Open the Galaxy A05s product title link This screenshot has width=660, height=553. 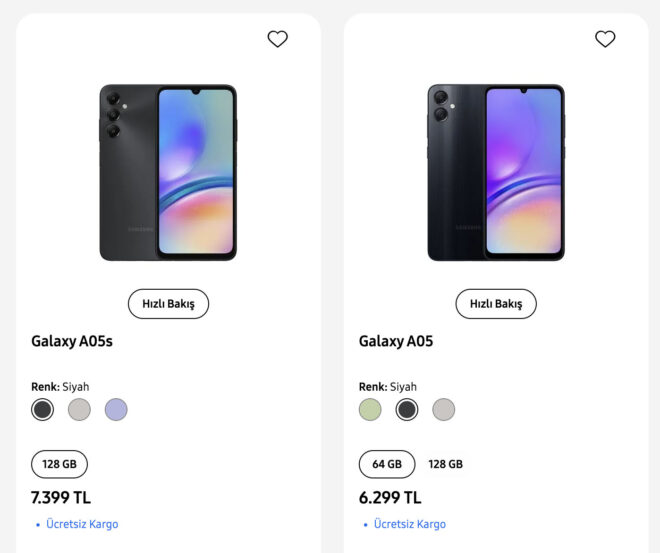[x=72, y=341]
